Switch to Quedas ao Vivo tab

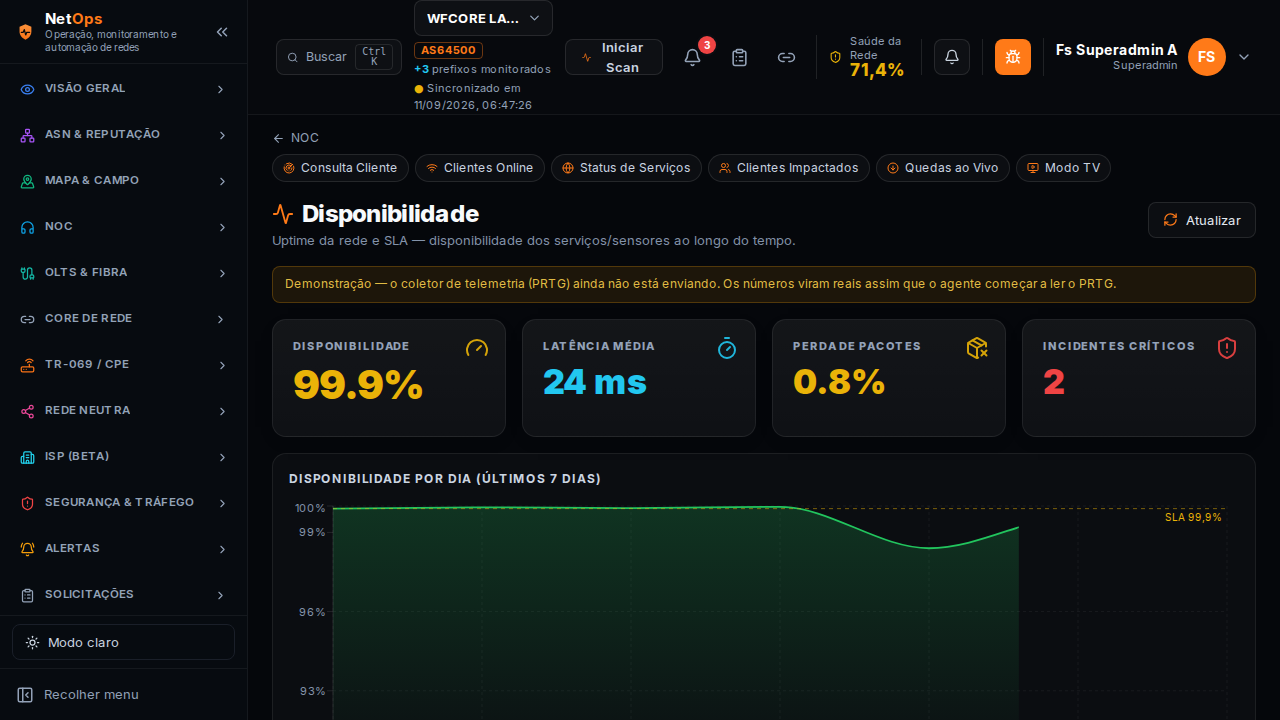click(x=943, y=168)
